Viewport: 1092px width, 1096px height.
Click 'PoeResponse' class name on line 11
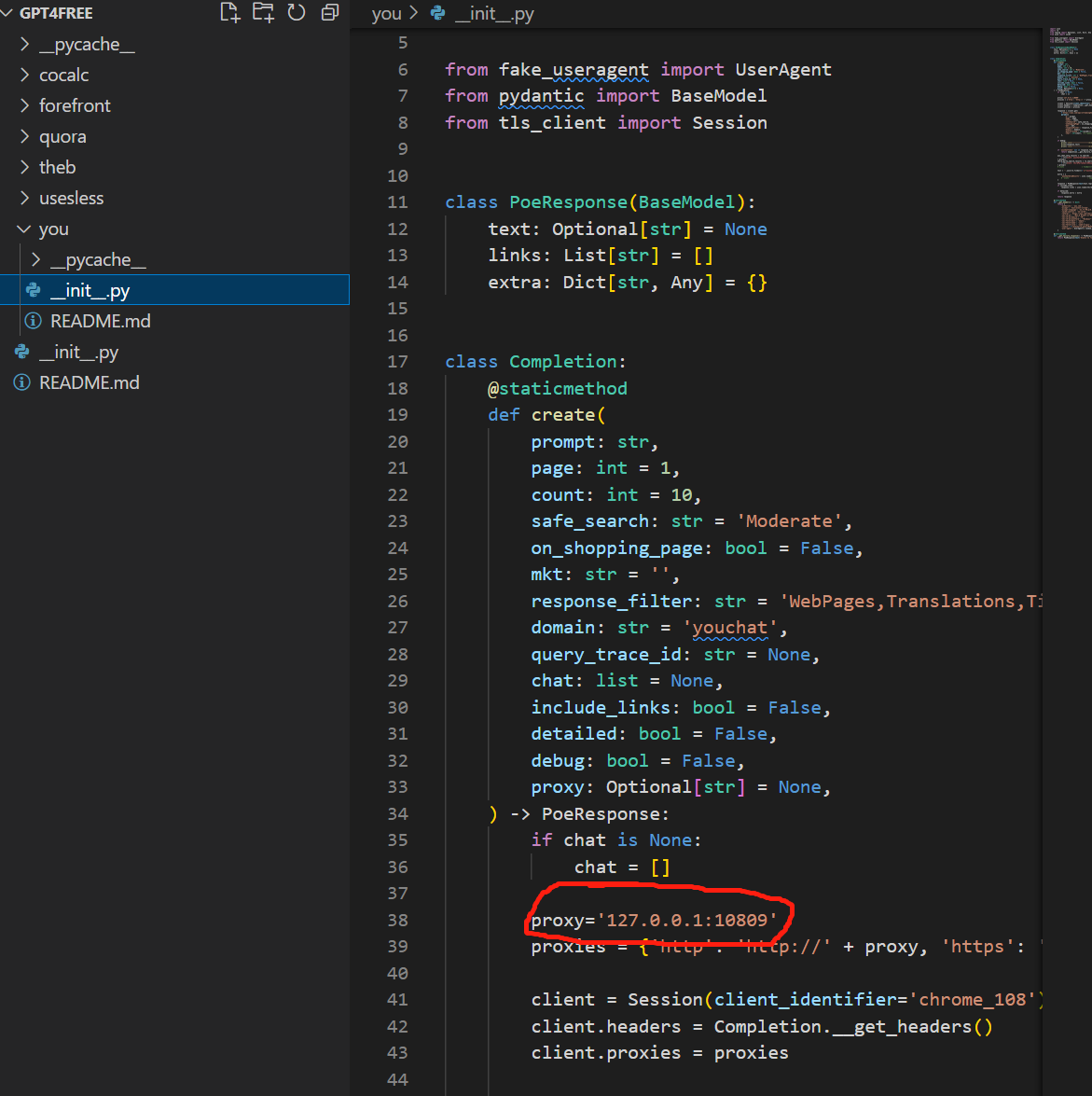pos(568,202)
